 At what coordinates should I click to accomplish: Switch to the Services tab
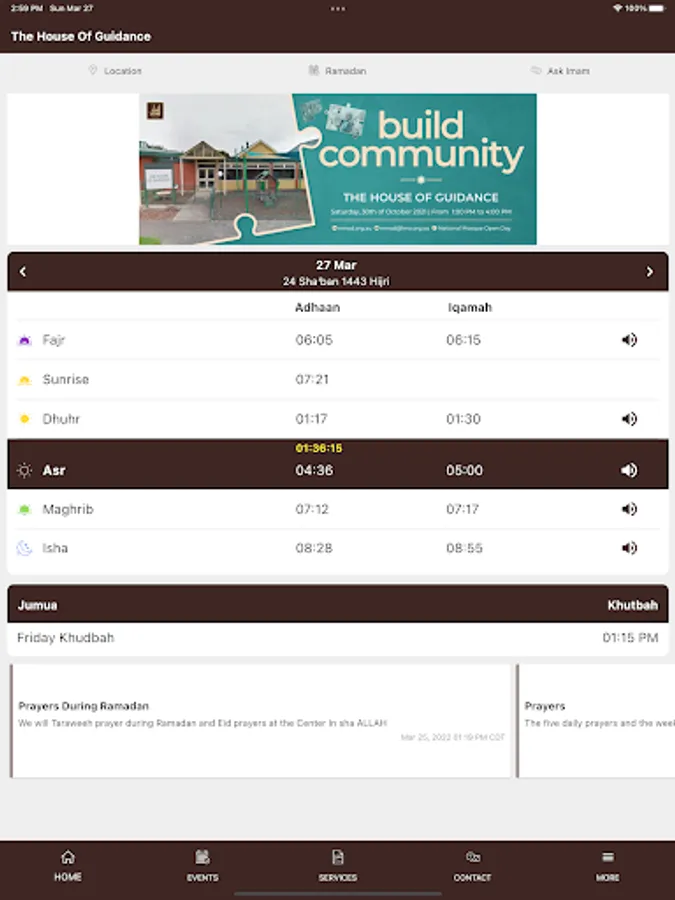[x=338, y=866]
